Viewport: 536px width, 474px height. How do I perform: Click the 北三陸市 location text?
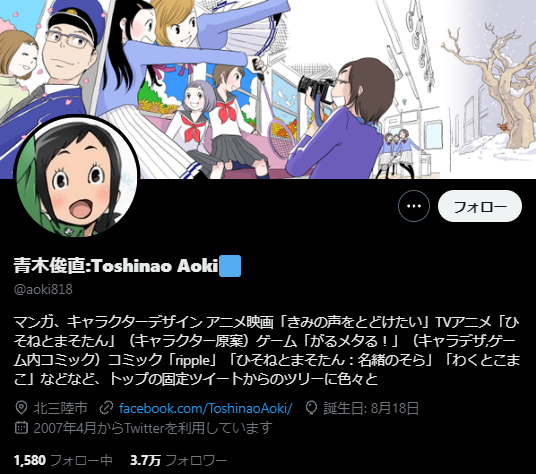click(x=61, y=408)
